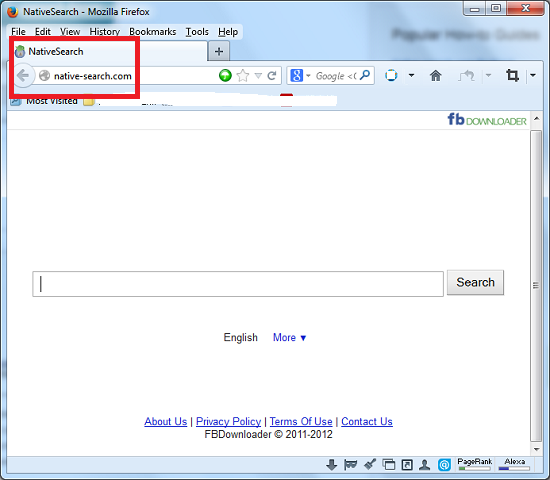The width and height of the screenshot is (550, 480).
Task: Open the Privacy Policy link
Action: click(228, 421)
